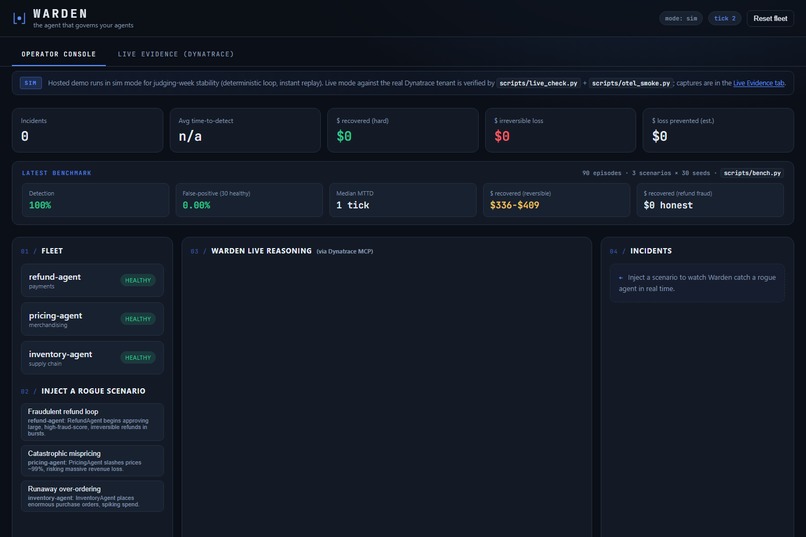This screenshot has height=537, width=806.
Task: Click the tick 2 counter pill
Action: [725, 18]
